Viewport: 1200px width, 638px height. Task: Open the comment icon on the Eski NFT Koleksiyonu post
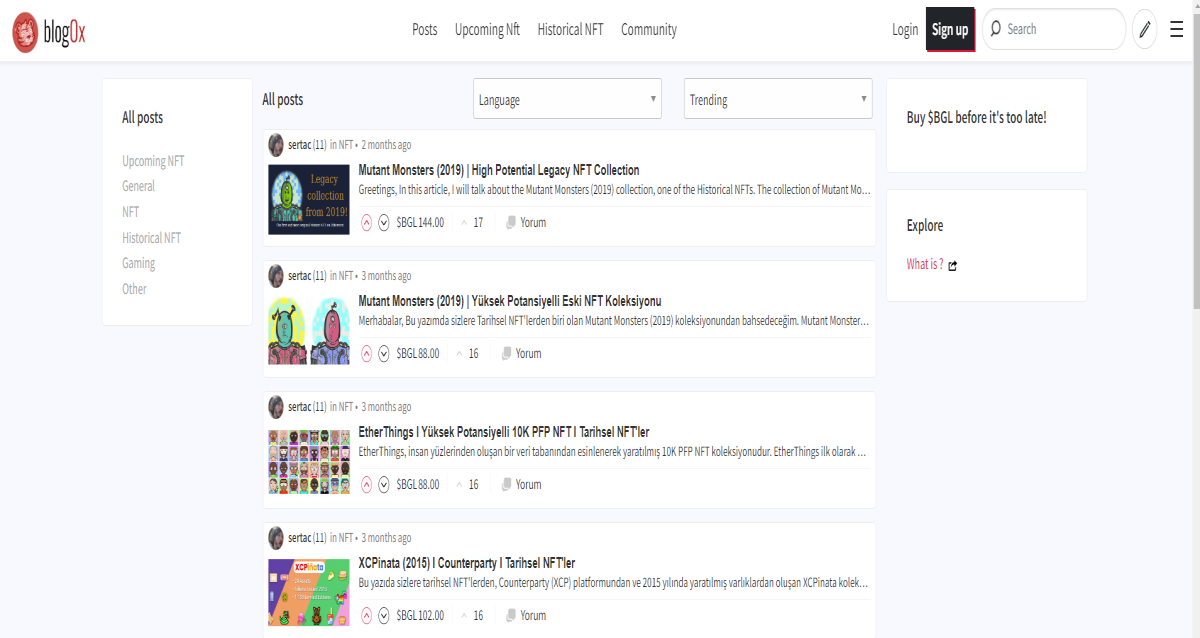(x=506, y=353)
